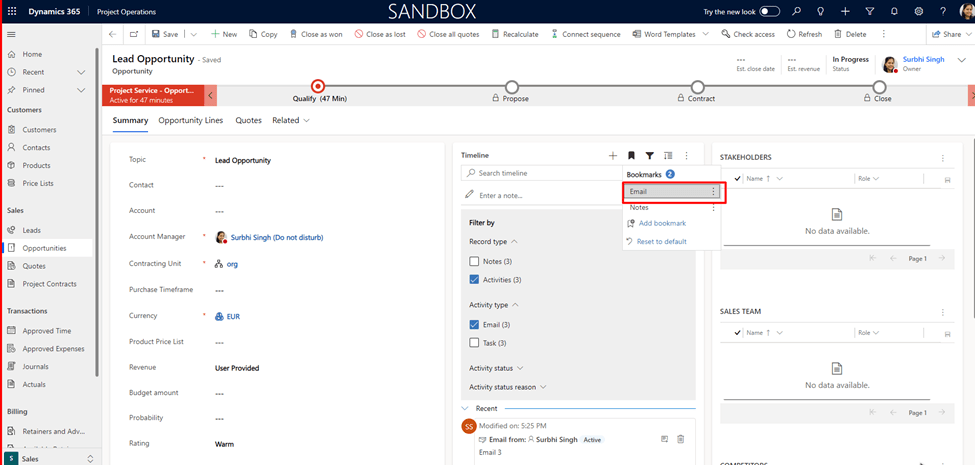Viewport: 975px width, 465px height.
Task: Click the plus icon to add timeline record
Action: (x=613, y=156)
